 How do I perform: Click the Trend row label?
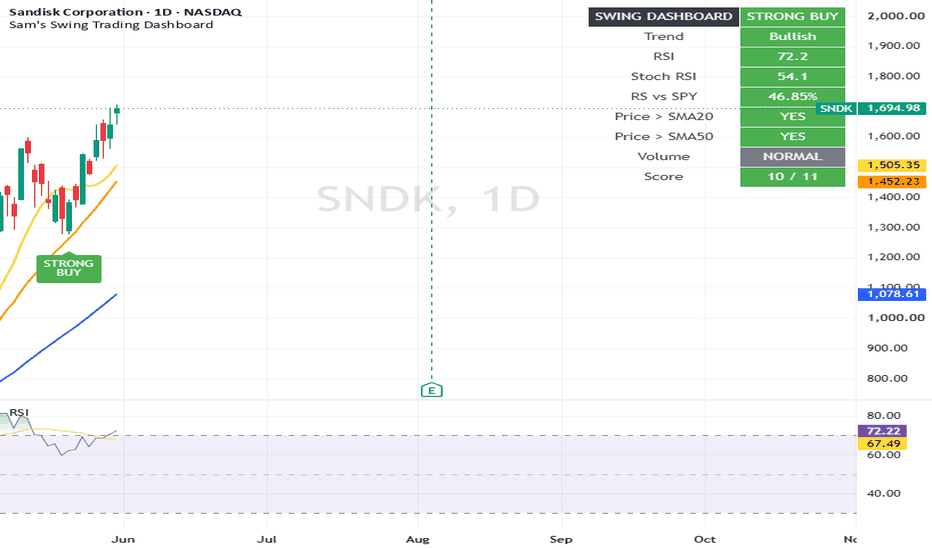(x=664, y=37)
